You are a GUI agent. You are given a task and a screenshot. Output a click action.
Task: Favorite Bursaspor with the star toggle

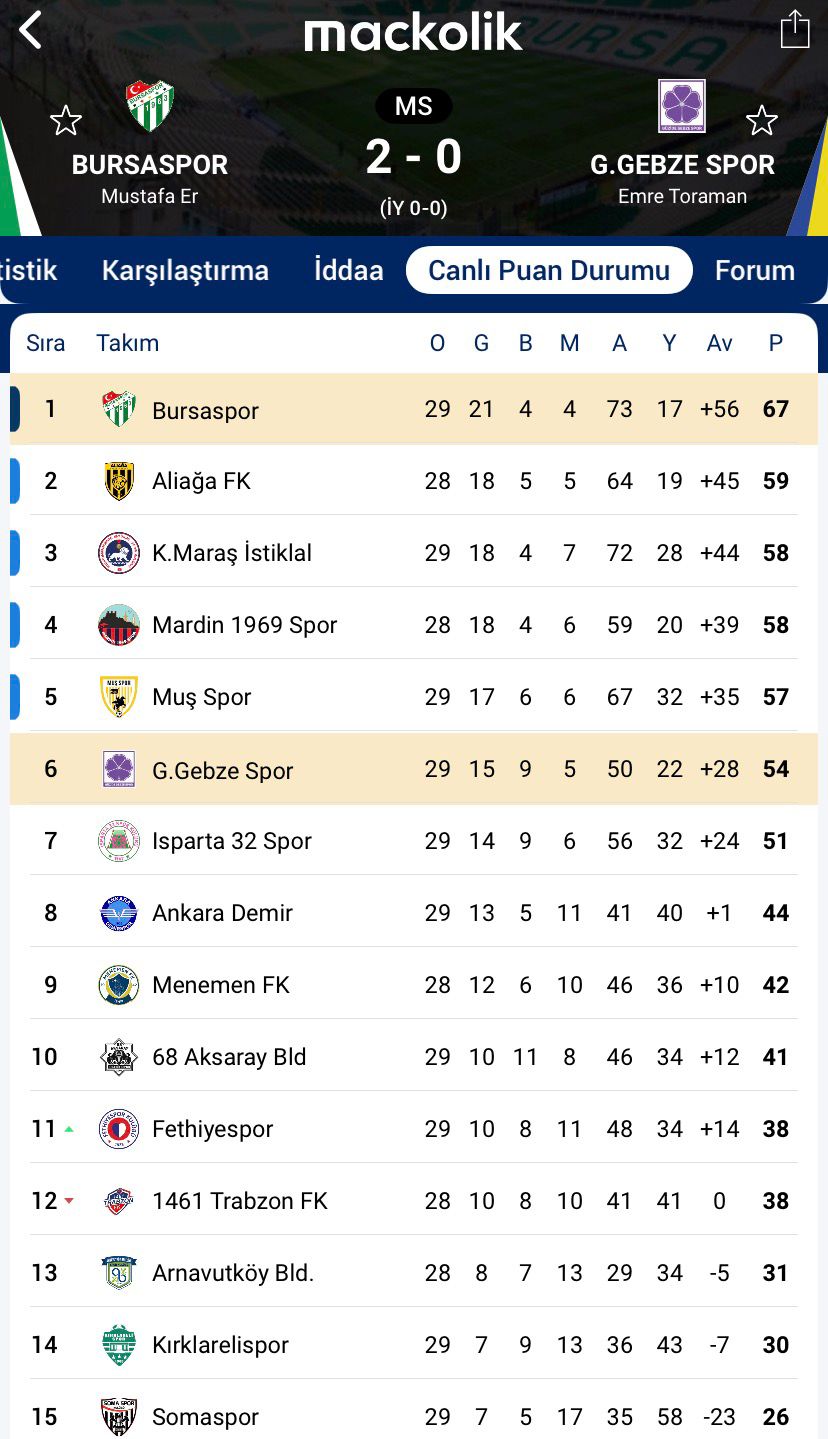(x=66, y=121)
